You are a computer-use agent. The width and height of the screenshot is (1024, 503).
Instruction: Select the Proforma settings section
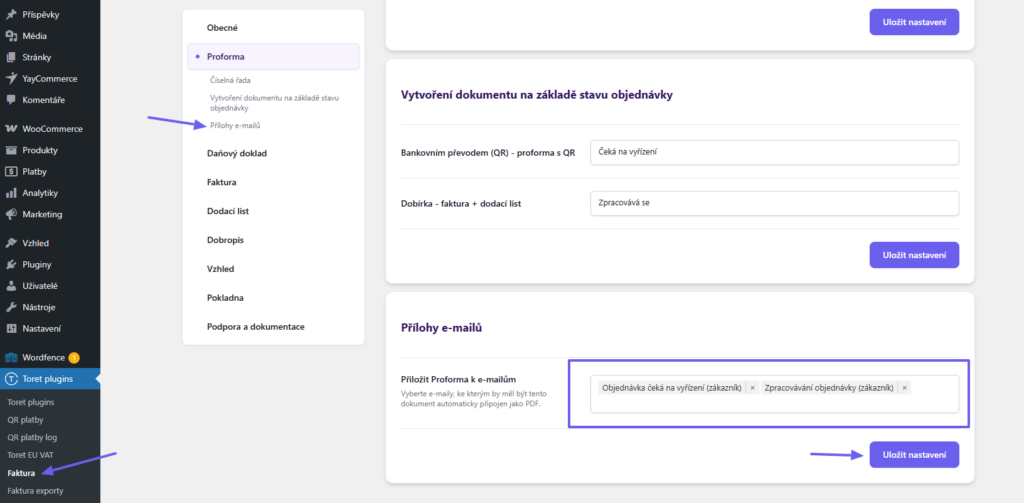pos(274,57)
